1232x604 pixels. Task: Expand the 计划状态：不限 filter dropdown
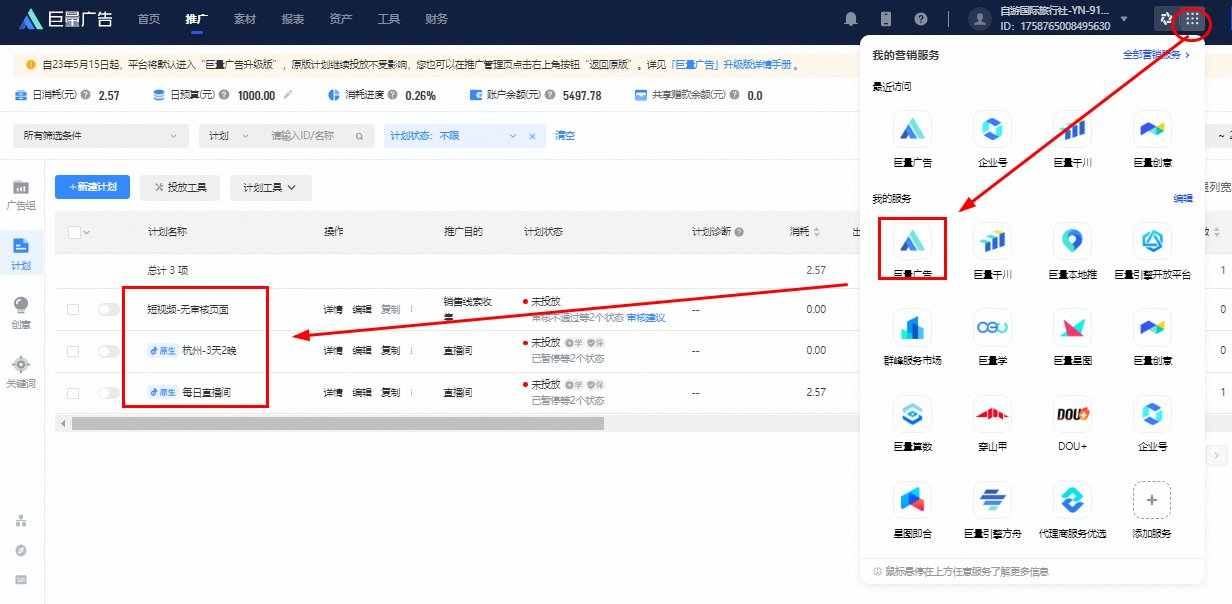pyautogui.click(x=514, y=136)
